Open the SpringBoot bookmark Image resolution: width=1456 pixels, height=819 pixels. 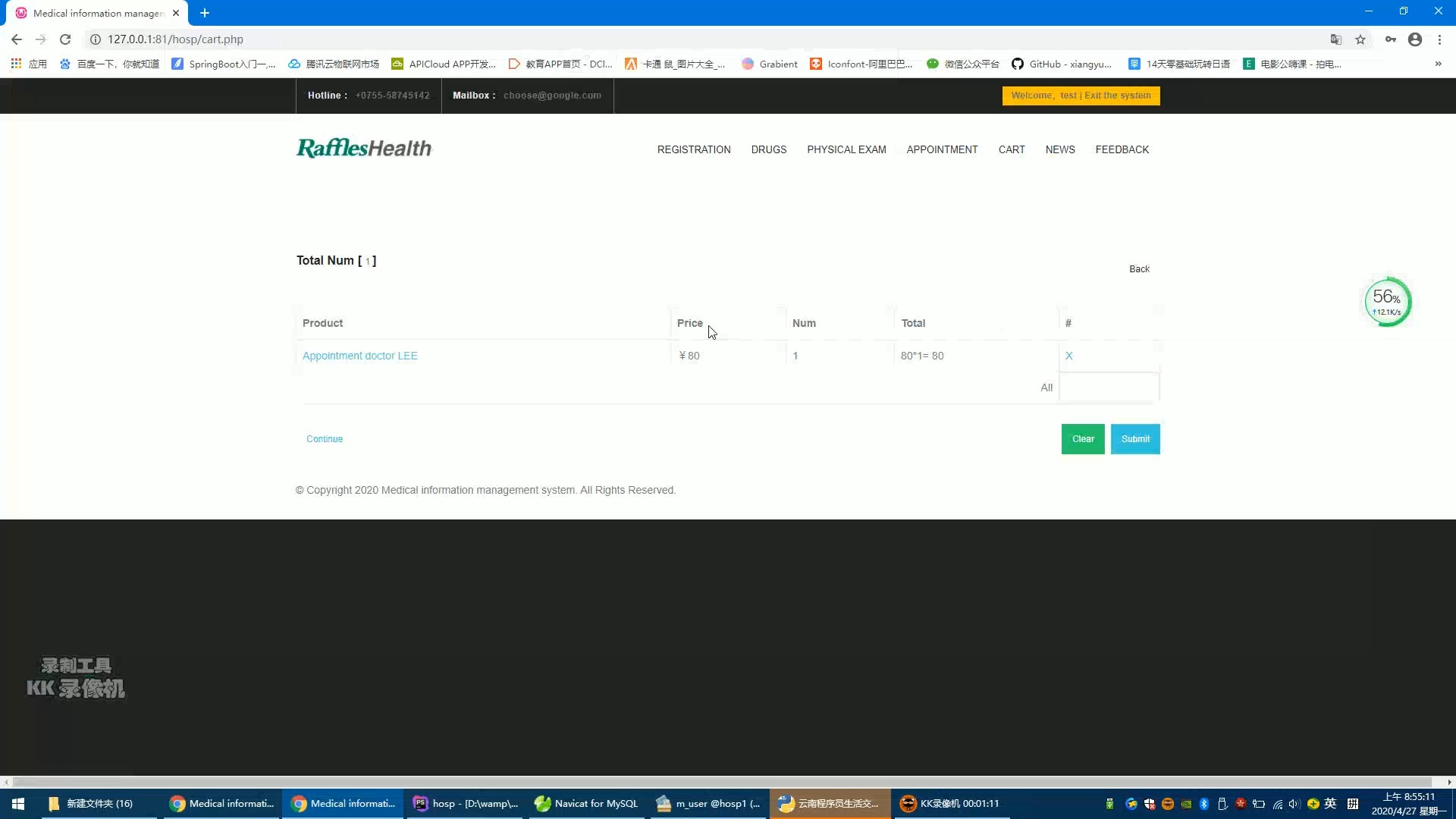pyautogui.click(x=224, y=64)
